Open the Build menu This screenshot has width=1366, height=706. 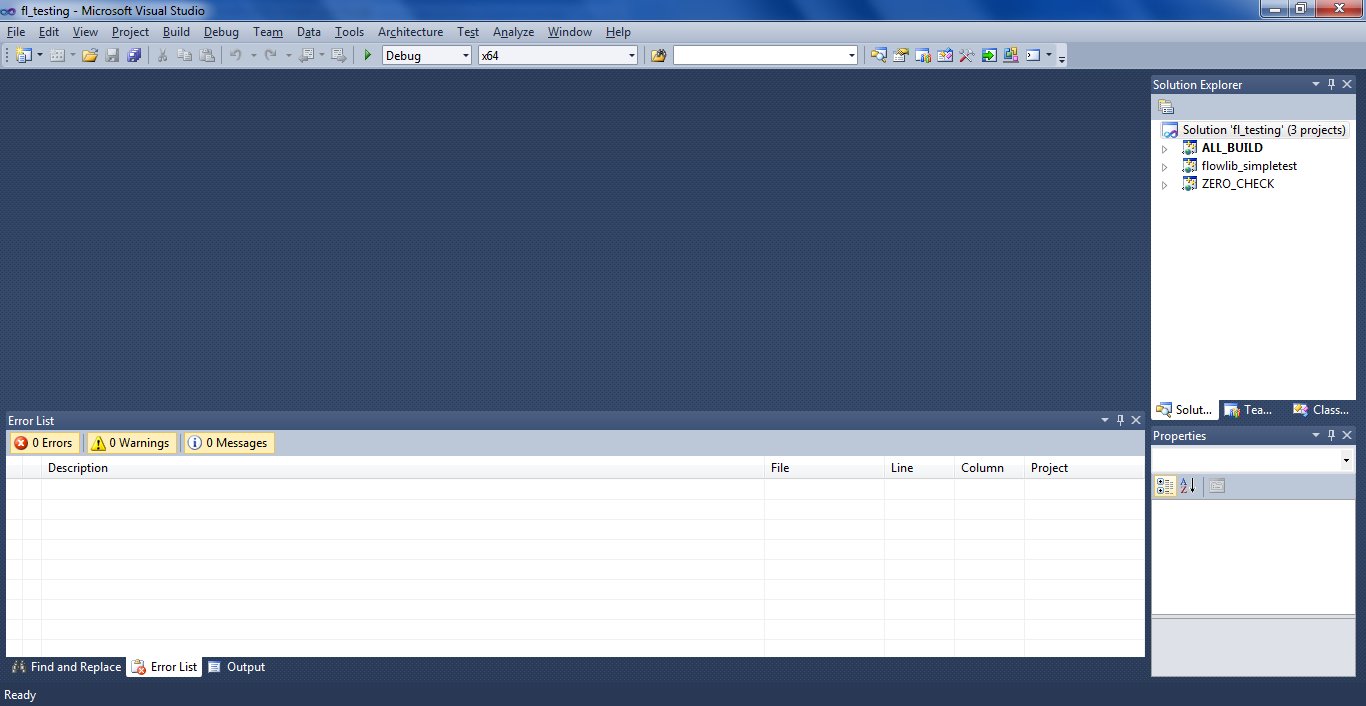coord(176,32)
